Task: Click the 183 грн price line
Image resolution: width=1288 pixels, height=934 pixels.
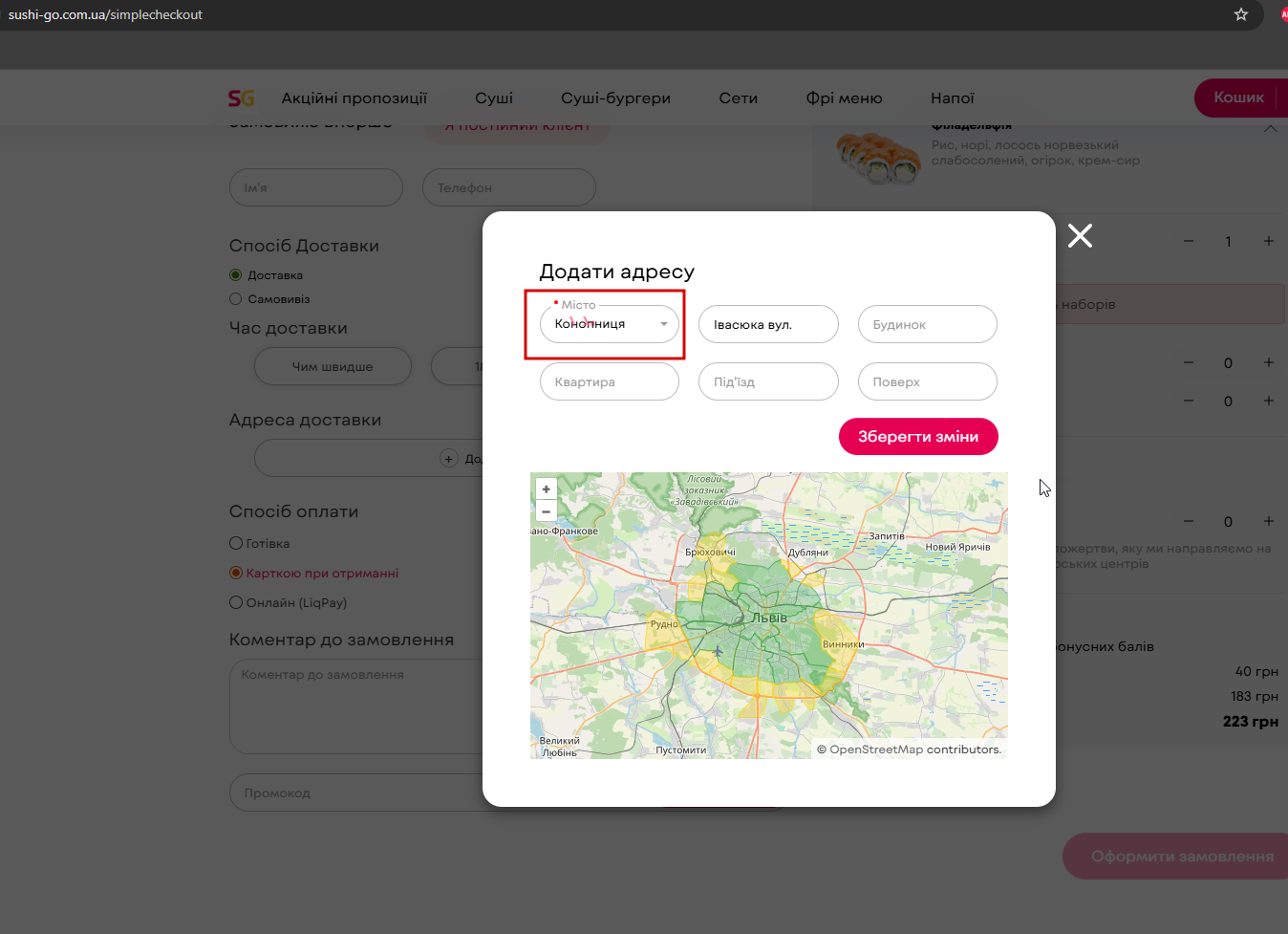Action: pos(1255,696)
